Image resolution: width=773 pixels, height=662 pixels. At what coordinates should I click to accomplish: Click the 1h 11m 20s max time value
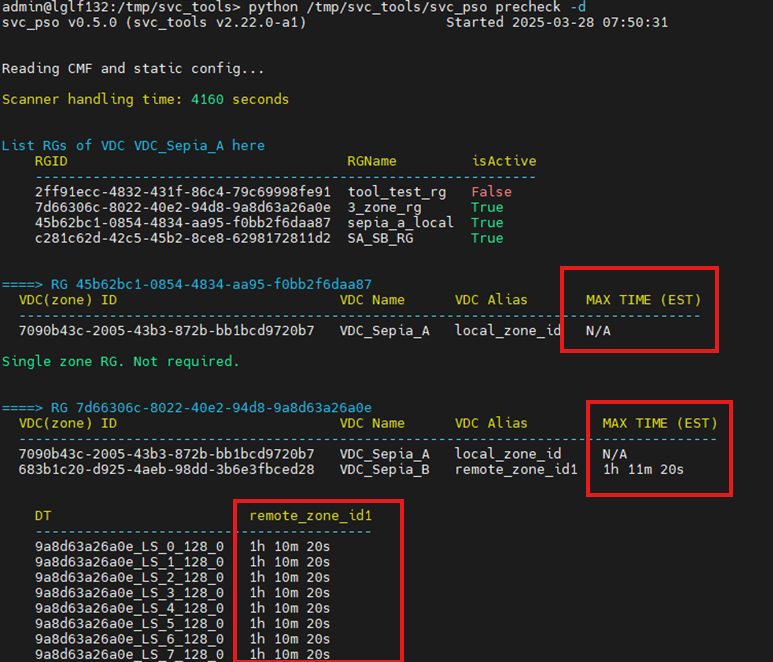(x=644, y=469)
